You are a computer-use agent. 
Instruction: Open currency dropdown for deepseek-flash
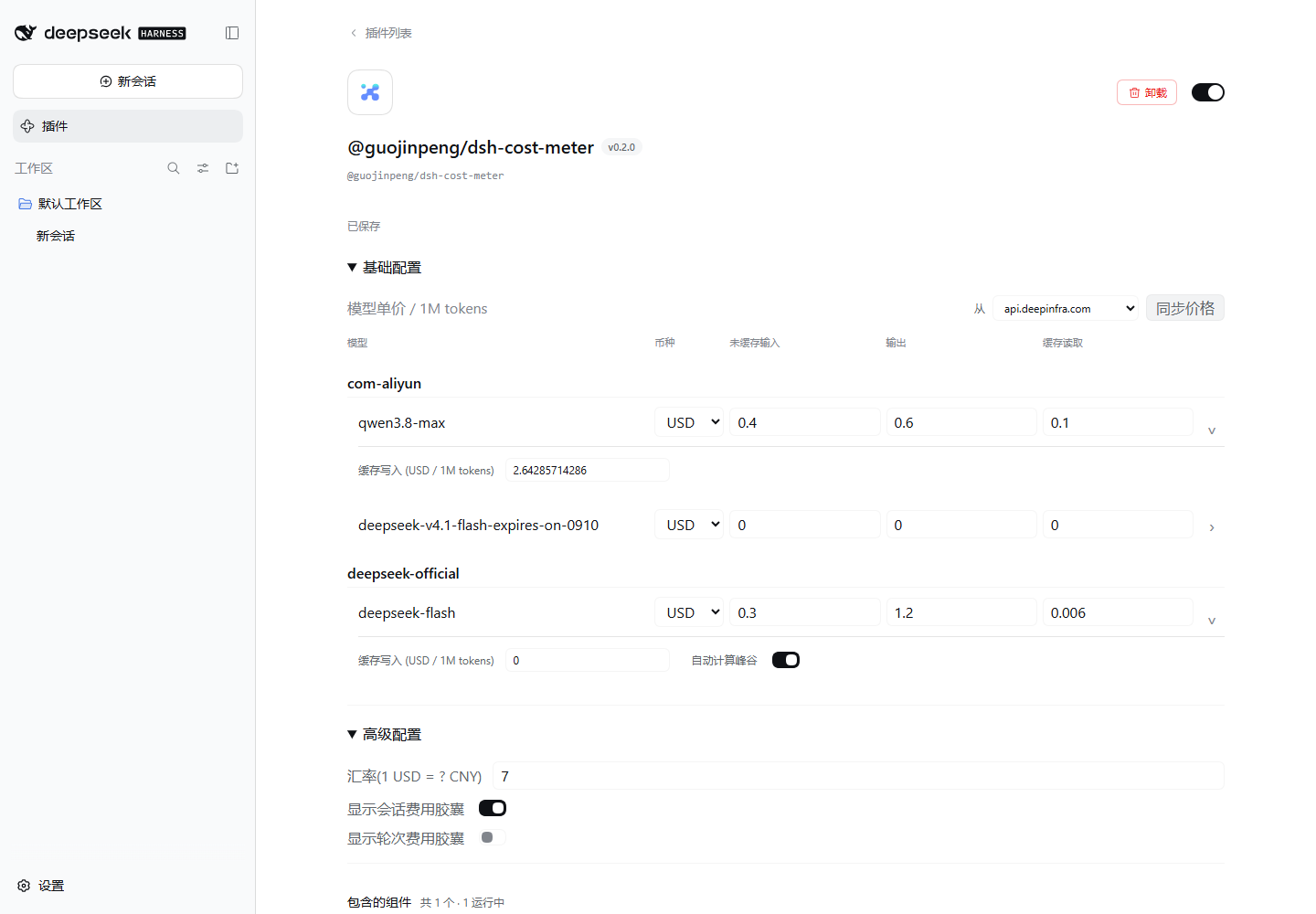(x=689, y=612)
